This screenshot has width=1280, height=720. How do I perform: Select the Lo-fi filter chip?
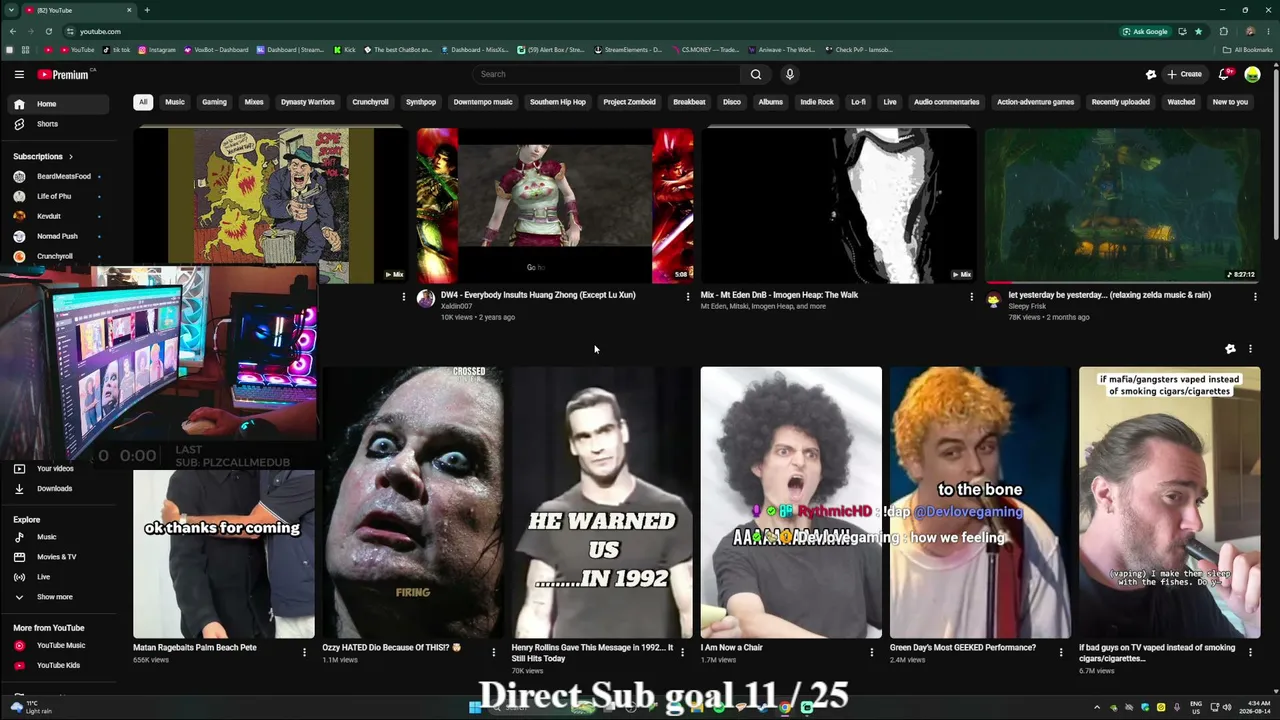pyautogui.click(x=858, y=102)
